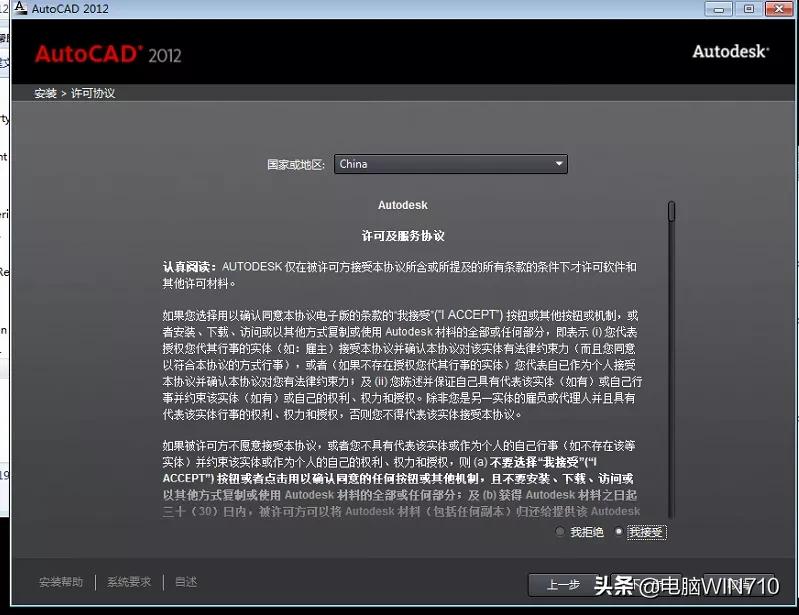Screen dimensions: 799x615
Task: Select the 我拒绝 radio button
Action: [x=560, y=531]
